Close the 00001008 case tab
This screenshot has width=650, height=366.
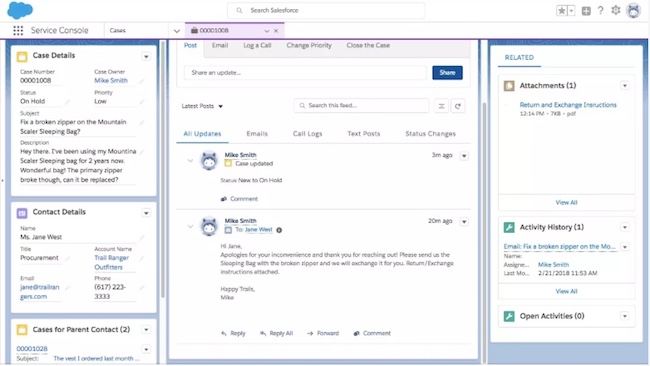[276, 31]
